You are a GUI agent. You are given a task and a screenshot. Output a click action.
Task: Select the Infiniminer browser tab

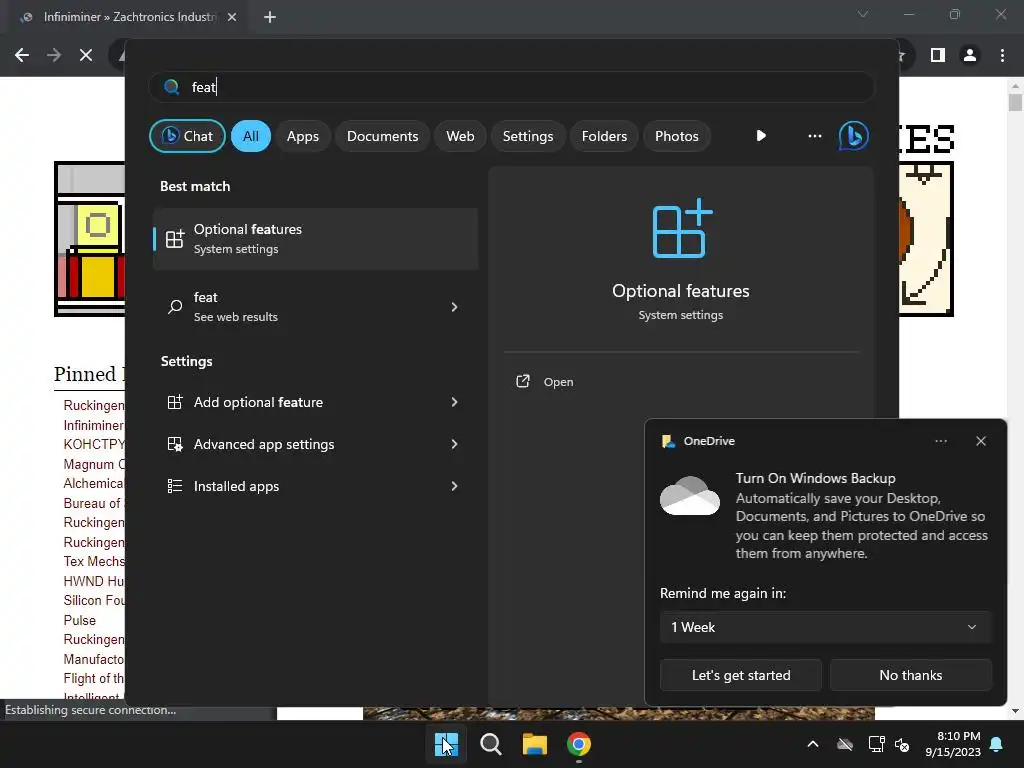129,17
